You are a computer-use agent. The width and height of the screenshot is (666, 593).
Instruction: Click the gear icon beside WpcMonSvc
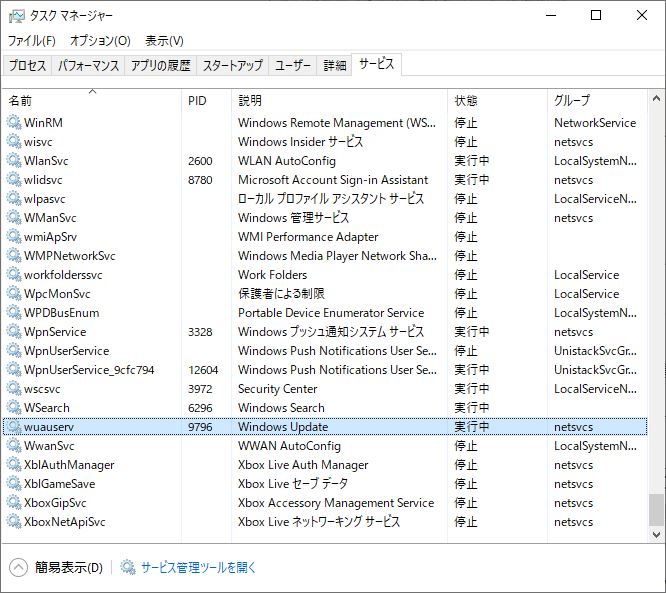pyautogui.click(x=14, y=294)
